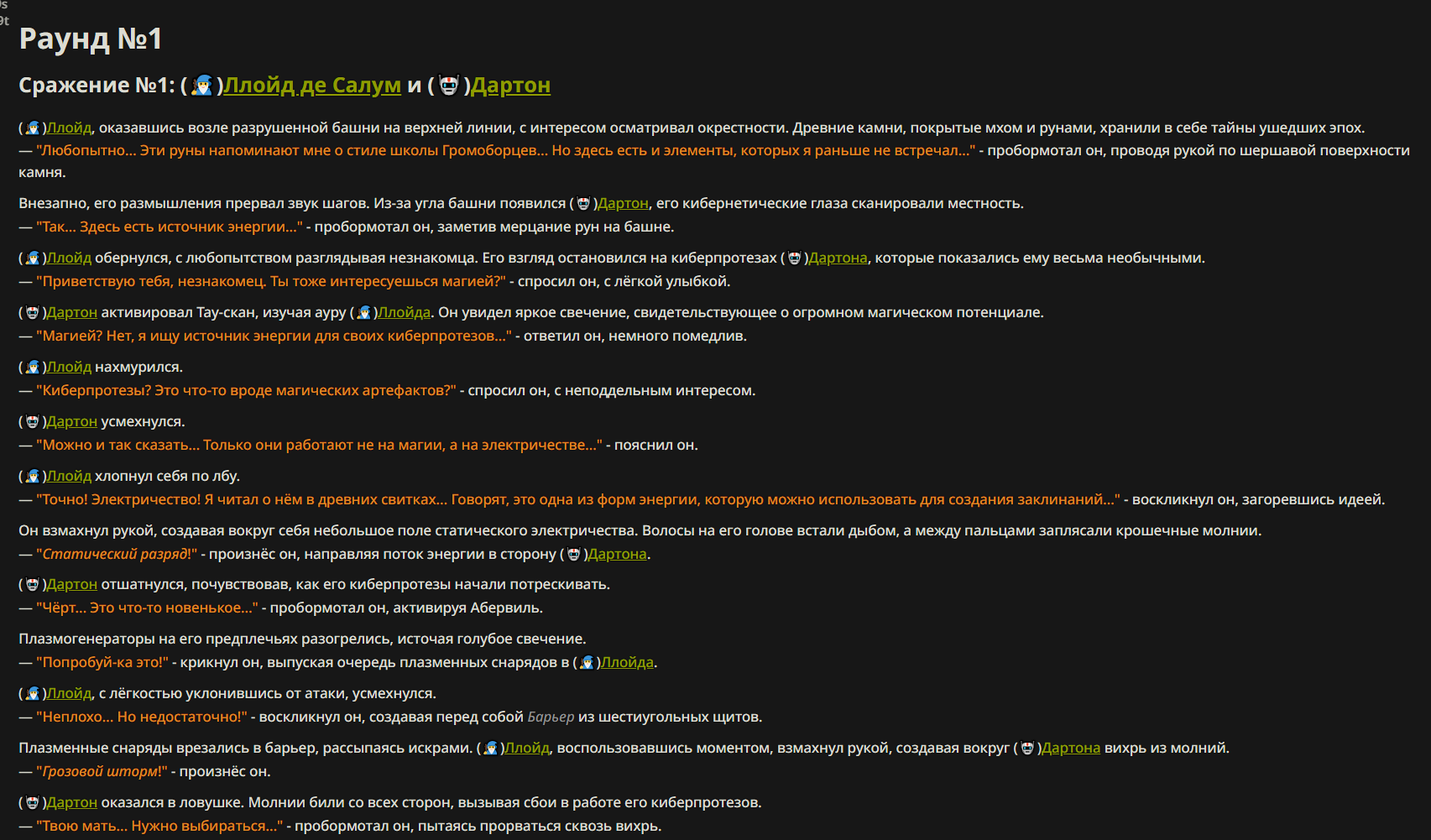Click Ллойд link before 'нахмурился'

tap(69, 367)
